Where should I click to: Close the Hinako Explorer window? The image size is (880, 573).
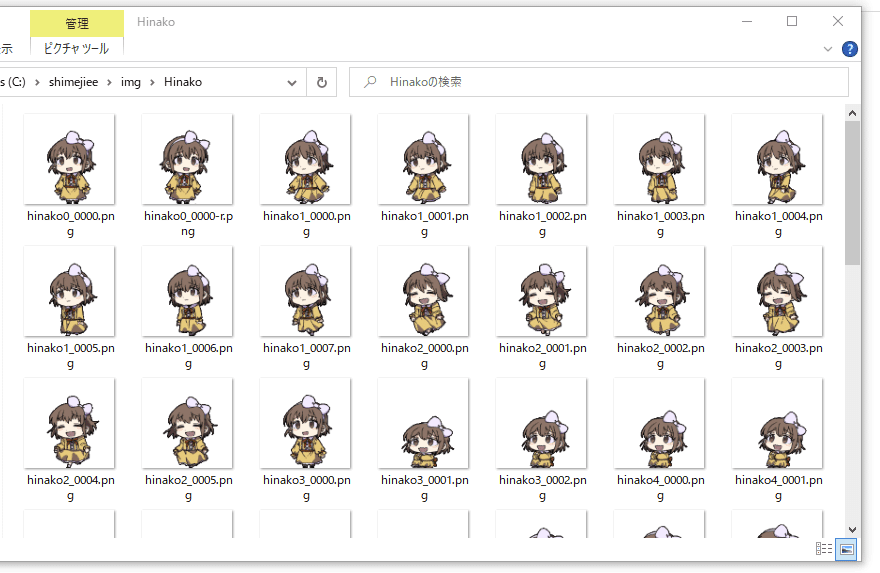click(838, 21)
